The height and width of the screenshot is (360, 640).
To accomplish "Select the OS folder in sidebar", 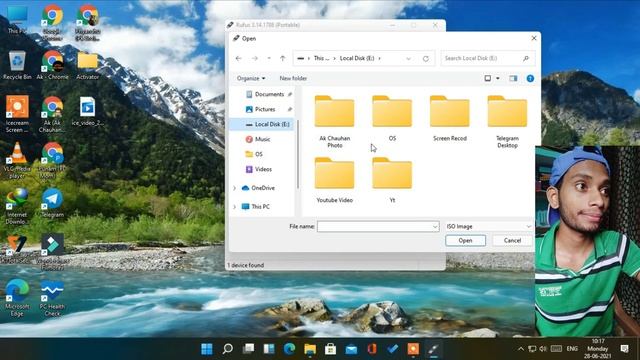I will point(259,154).
